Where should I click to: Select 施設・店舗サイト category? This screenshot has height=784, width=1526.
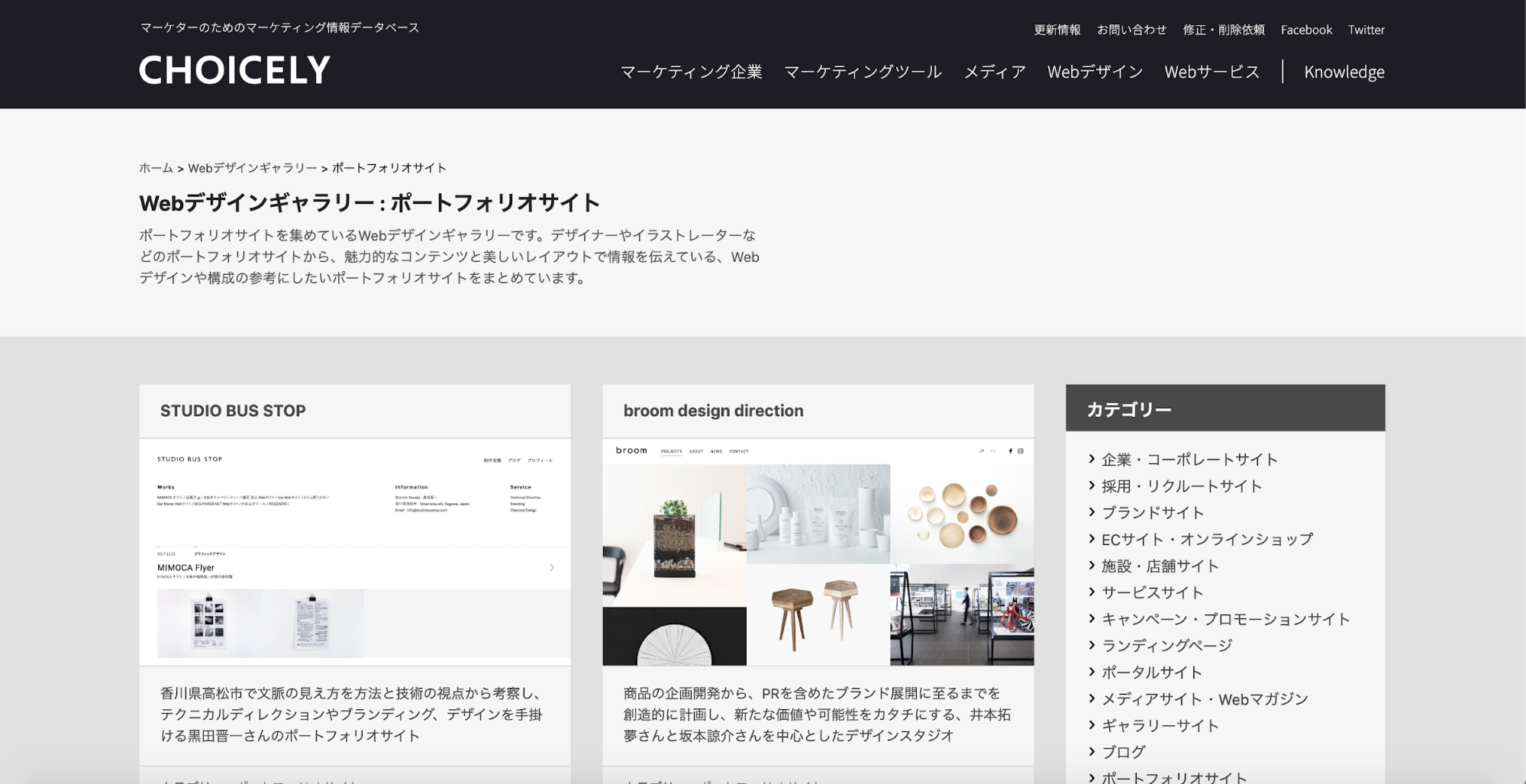tap(1160, 566)
